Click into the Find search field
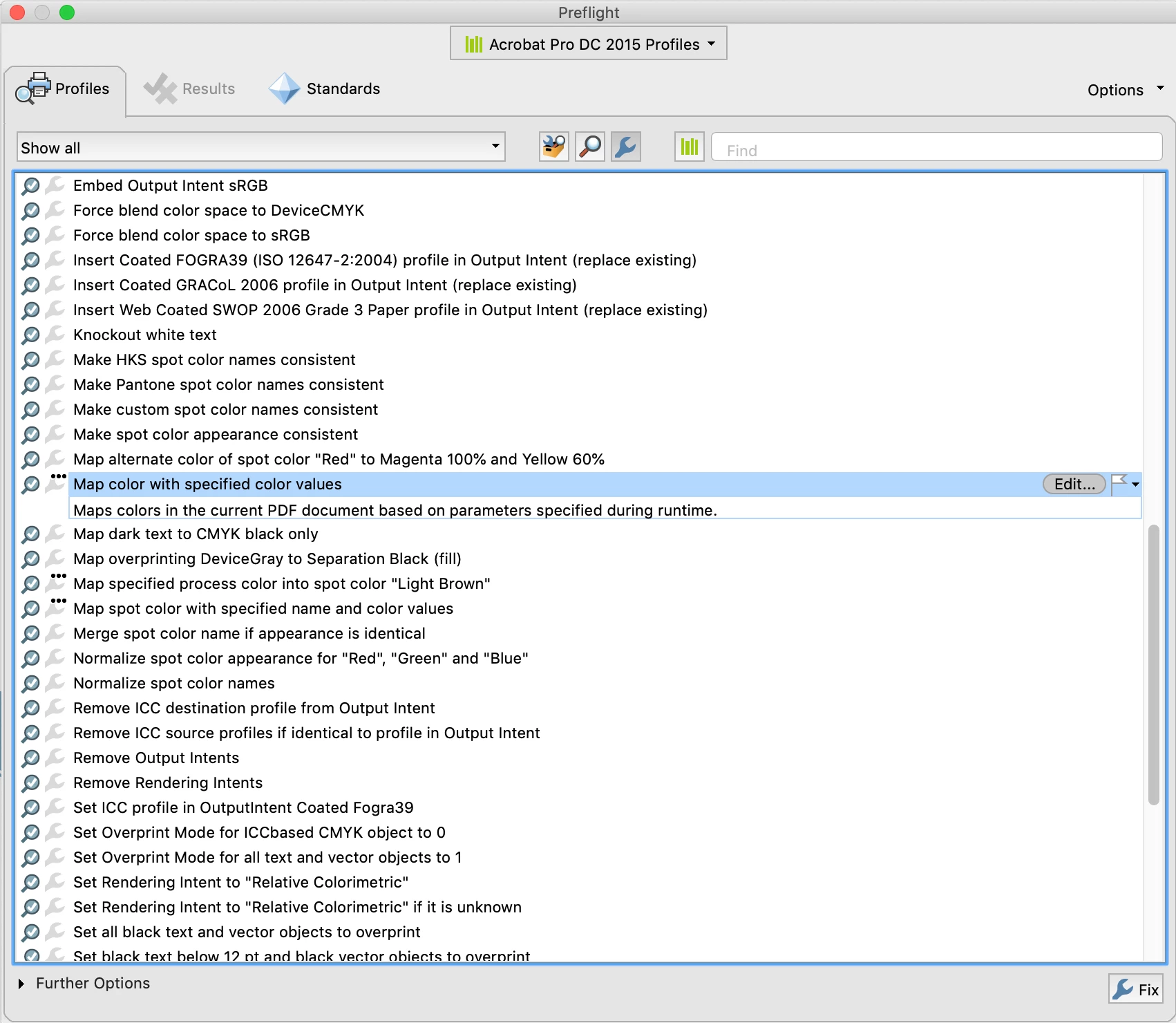Viewport: 1176px width, 1023px height. [x=936, y=147]
